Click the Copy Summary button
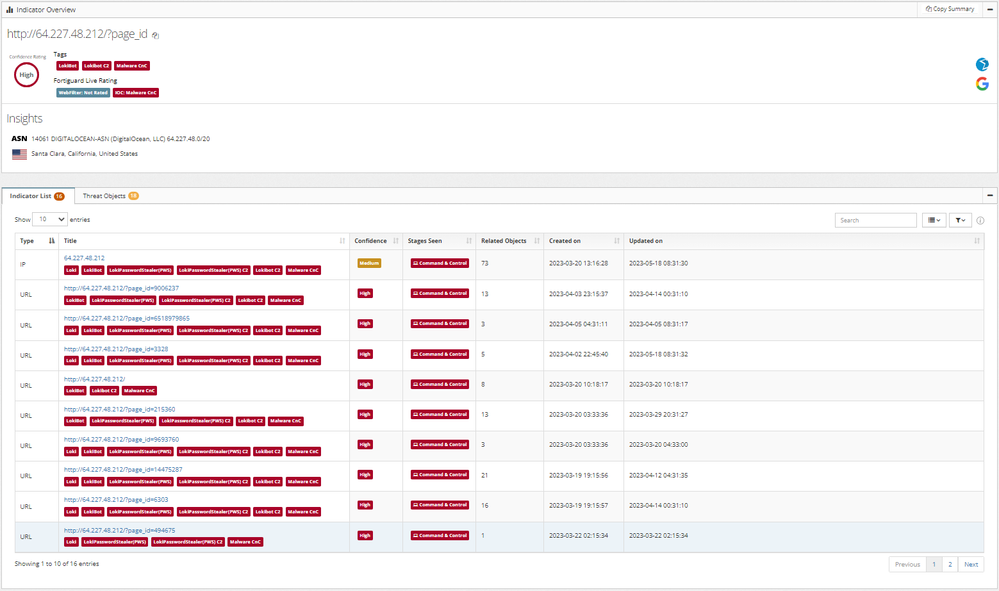Viewport: 999px width, 591px height. click(x=949, y=9)
